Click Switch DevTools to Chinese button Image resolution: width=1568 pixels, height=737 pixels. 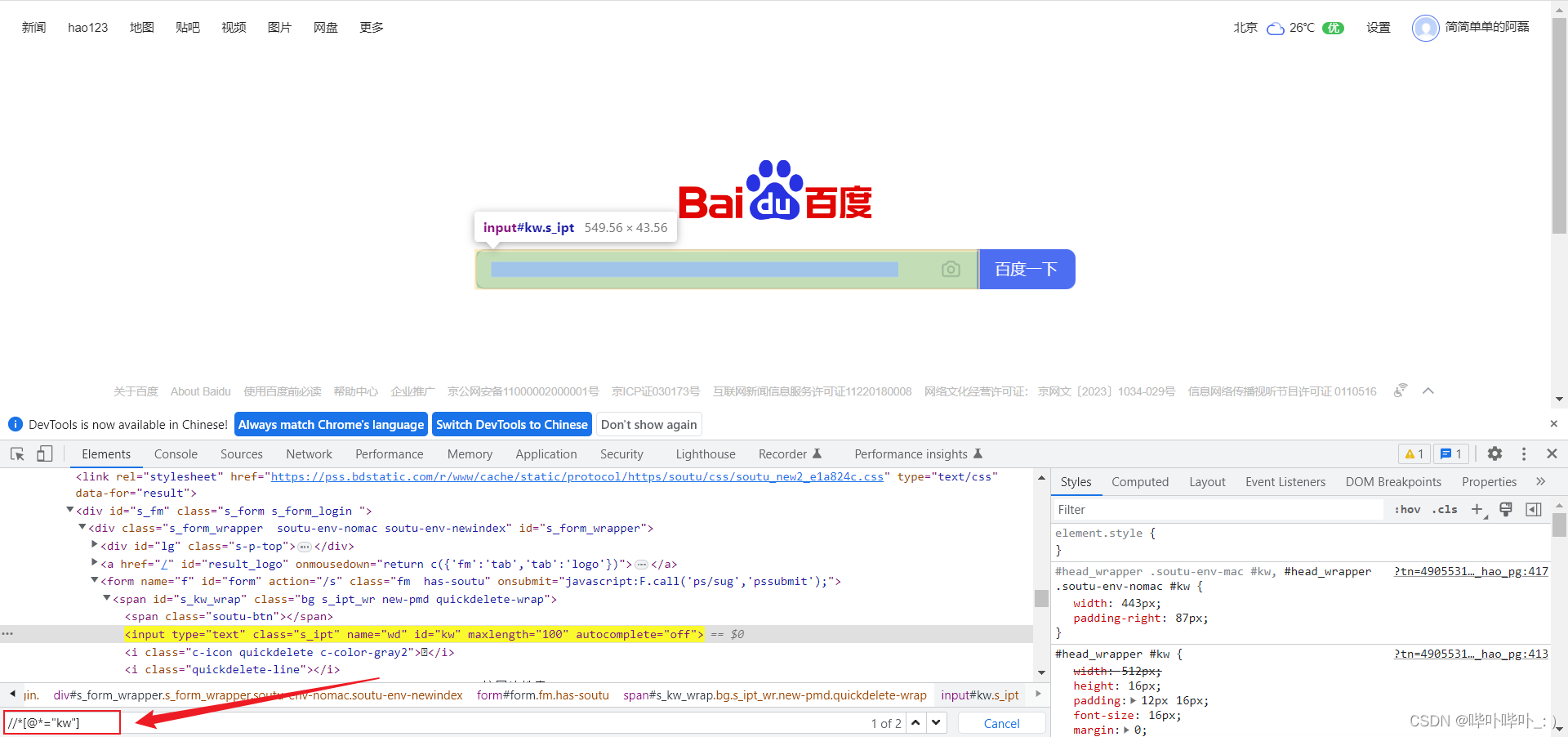tap(512, 424)
